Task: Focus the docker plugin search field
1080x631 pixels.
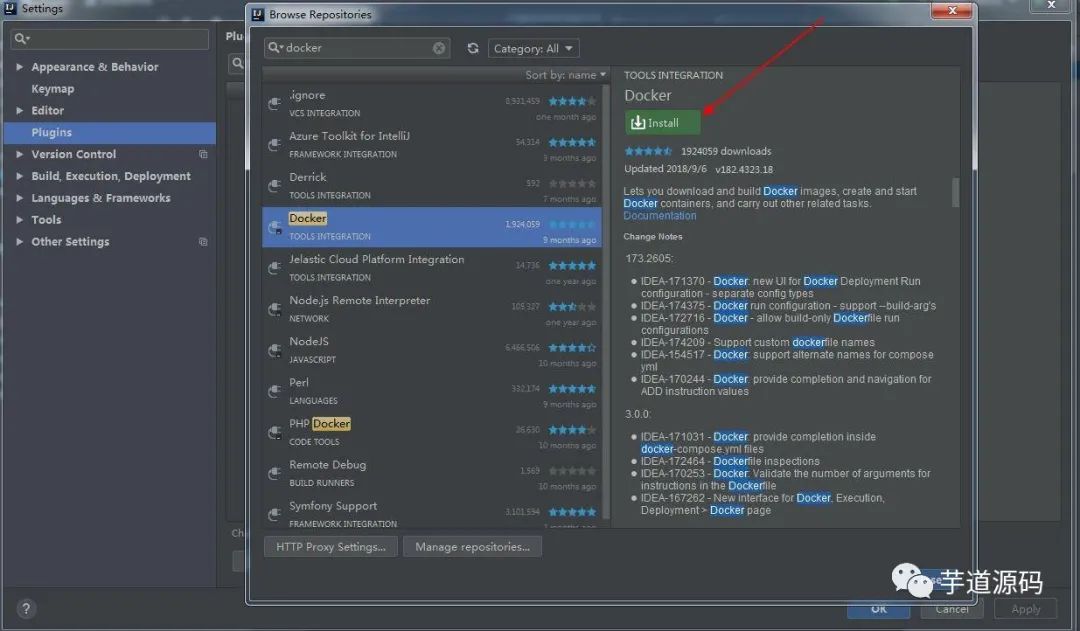Action: pos(357,48)
